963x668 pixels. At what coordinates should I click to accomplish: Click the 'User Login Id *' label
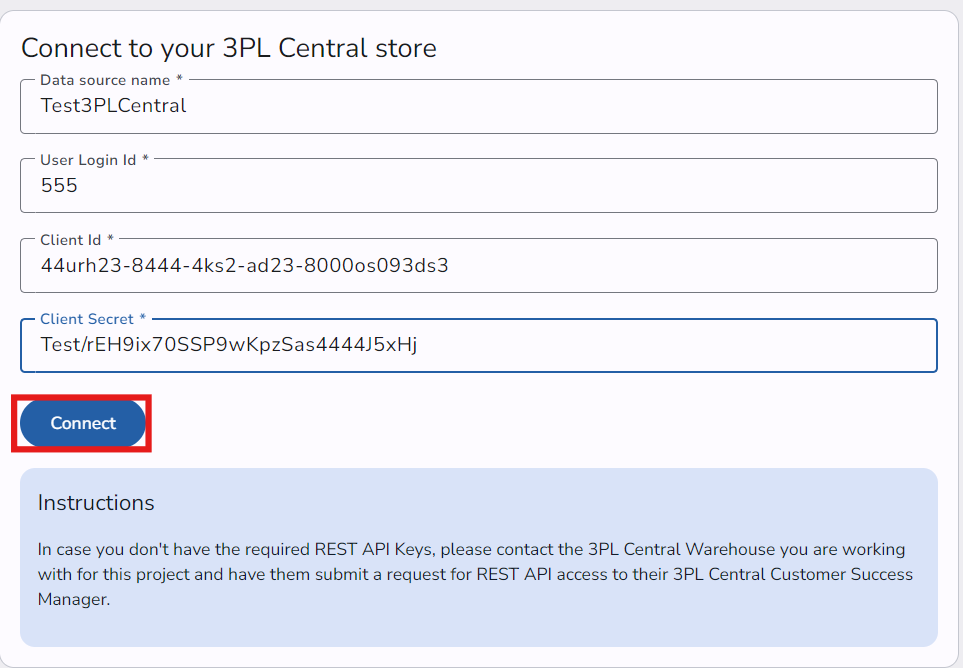[94, 160]
